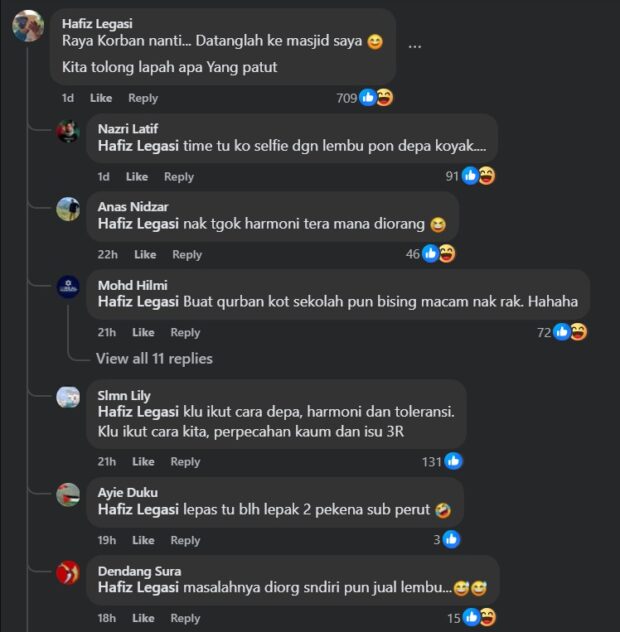Open like reaction icon on Ayie Duku's reply

[x=451, y=539]
